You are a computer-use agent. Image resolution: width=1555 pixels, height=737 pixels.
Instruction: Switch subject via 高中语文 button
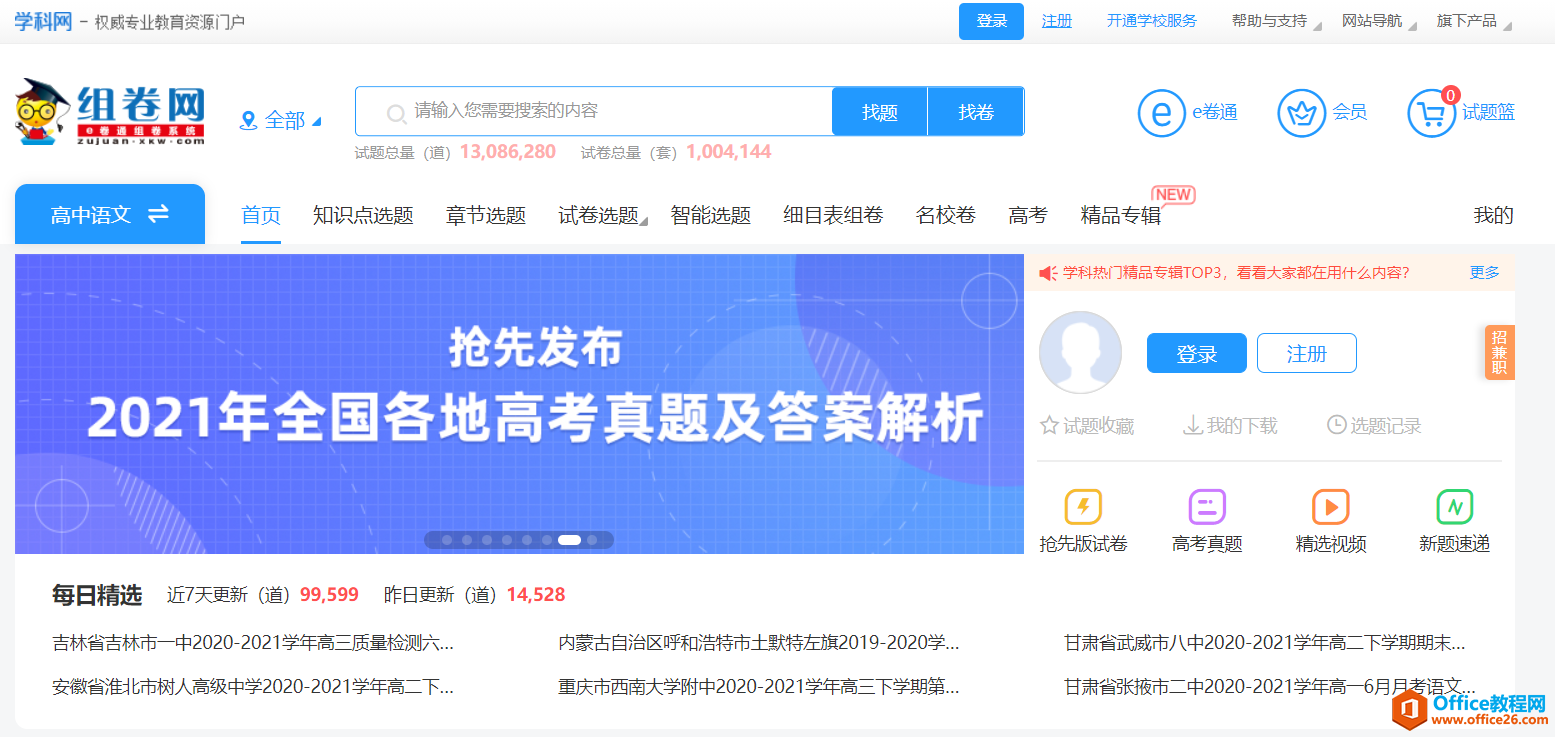(x=110, y=214)
